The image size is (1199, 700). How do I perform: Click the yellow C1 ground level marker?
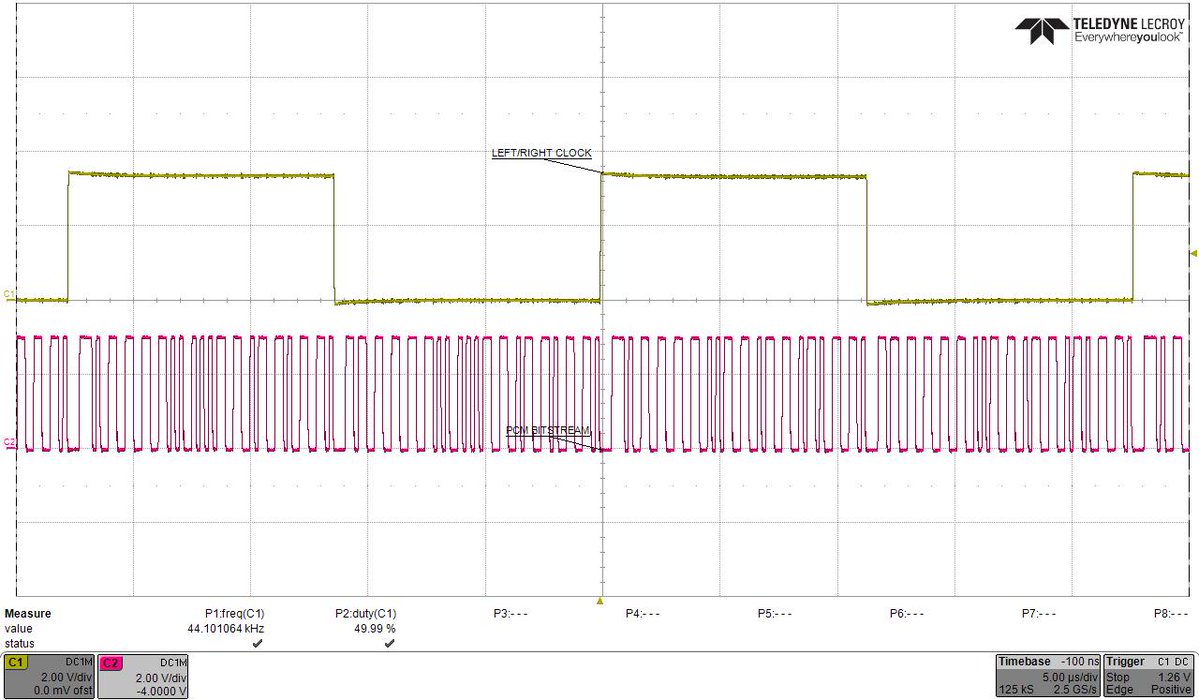(8, 294)
